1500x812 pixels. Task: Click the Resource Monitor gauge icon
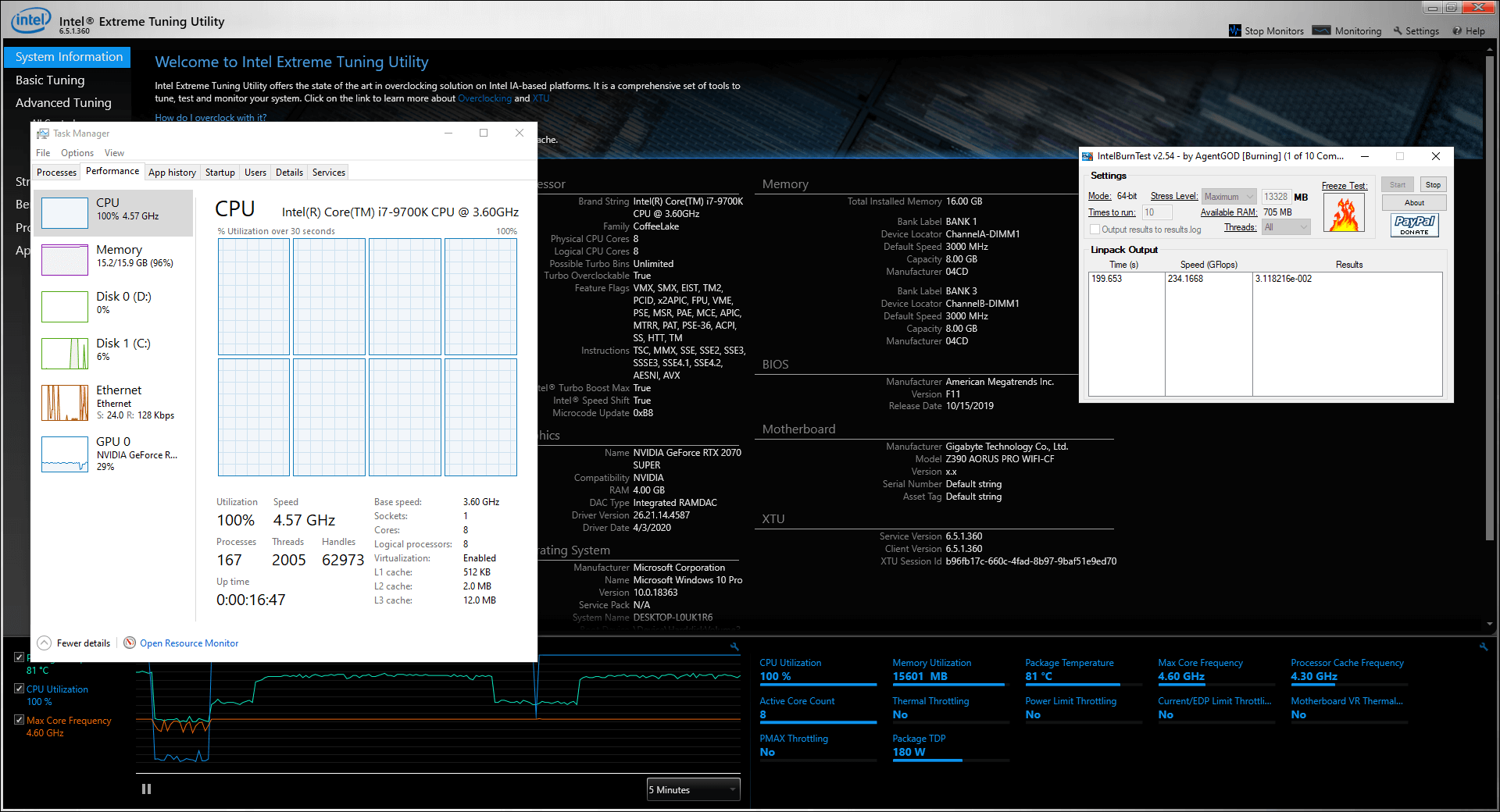point(130,643)
